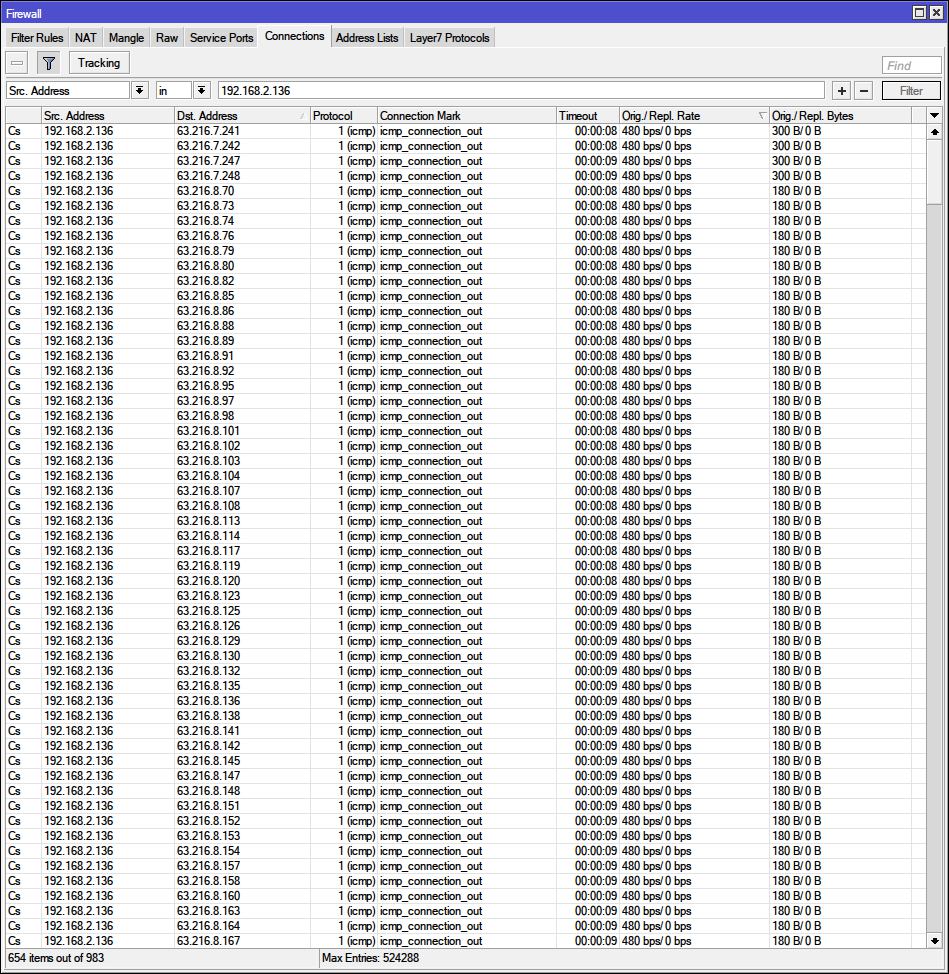This screenshot has height=974, width=949.
Task: Sort by Timeout column header
Action: pyautogui.click(x=588, y=116)
